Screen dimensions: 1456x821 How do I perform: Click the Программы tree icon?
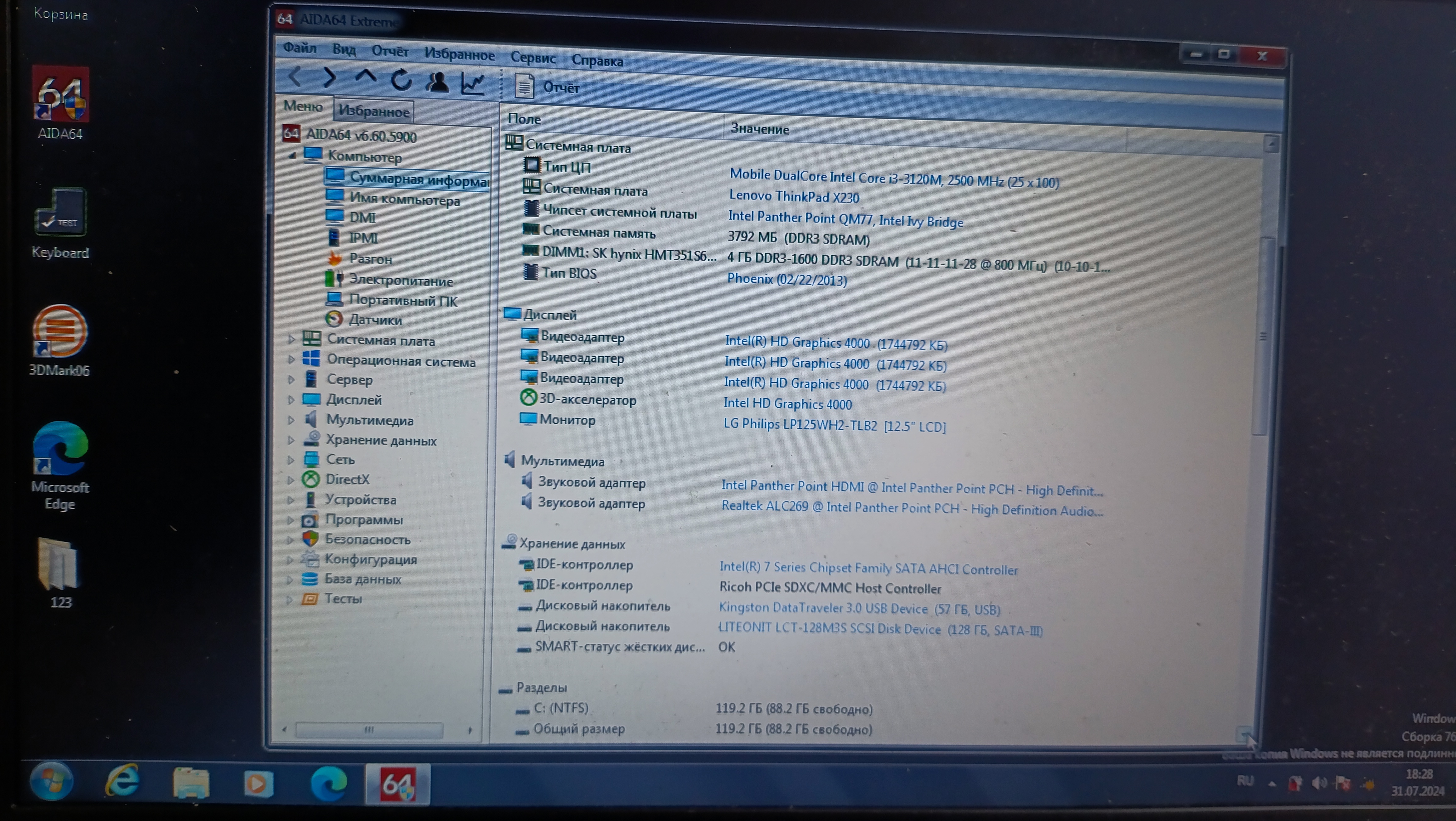(310, 519)
